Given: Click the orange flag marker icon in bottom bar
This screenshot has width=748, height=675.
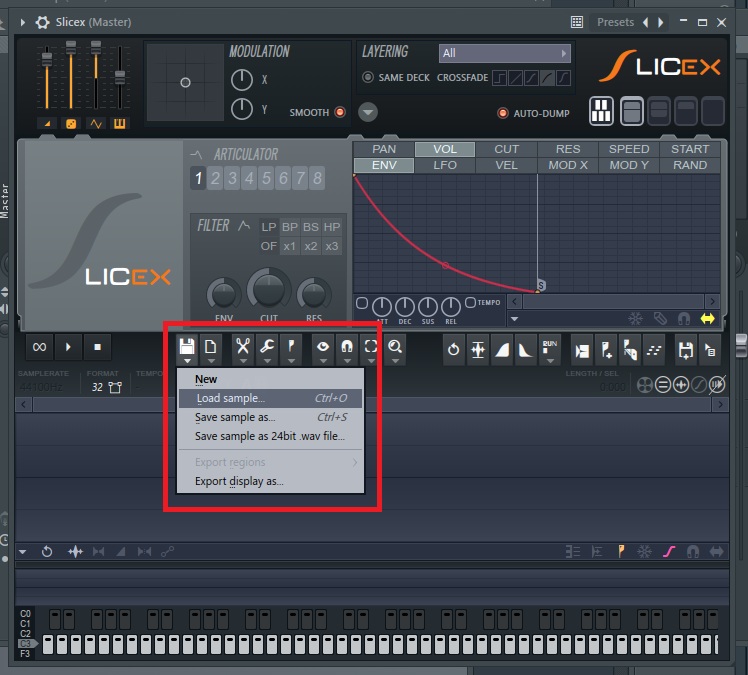Looking at the screenshot, I should (x=621, y=551).
